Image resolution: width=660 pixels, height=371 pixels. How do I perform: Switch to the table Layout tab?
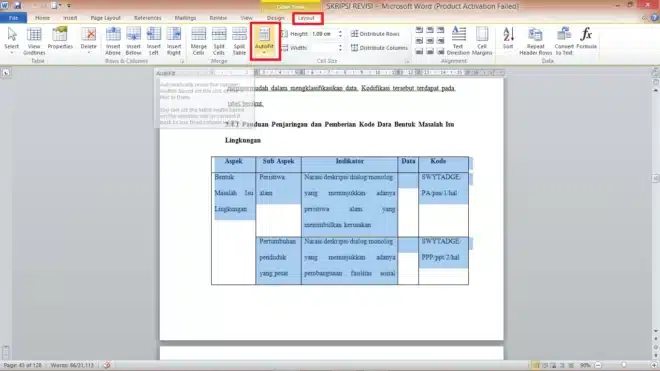(306, 18)
